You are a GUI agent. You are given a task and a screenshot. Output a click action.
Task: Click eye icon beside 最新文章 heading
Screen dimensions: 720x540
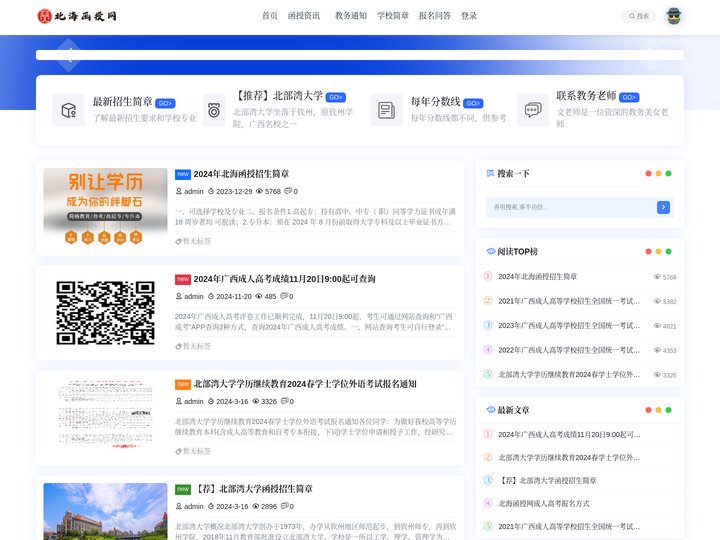pos(490,410)
